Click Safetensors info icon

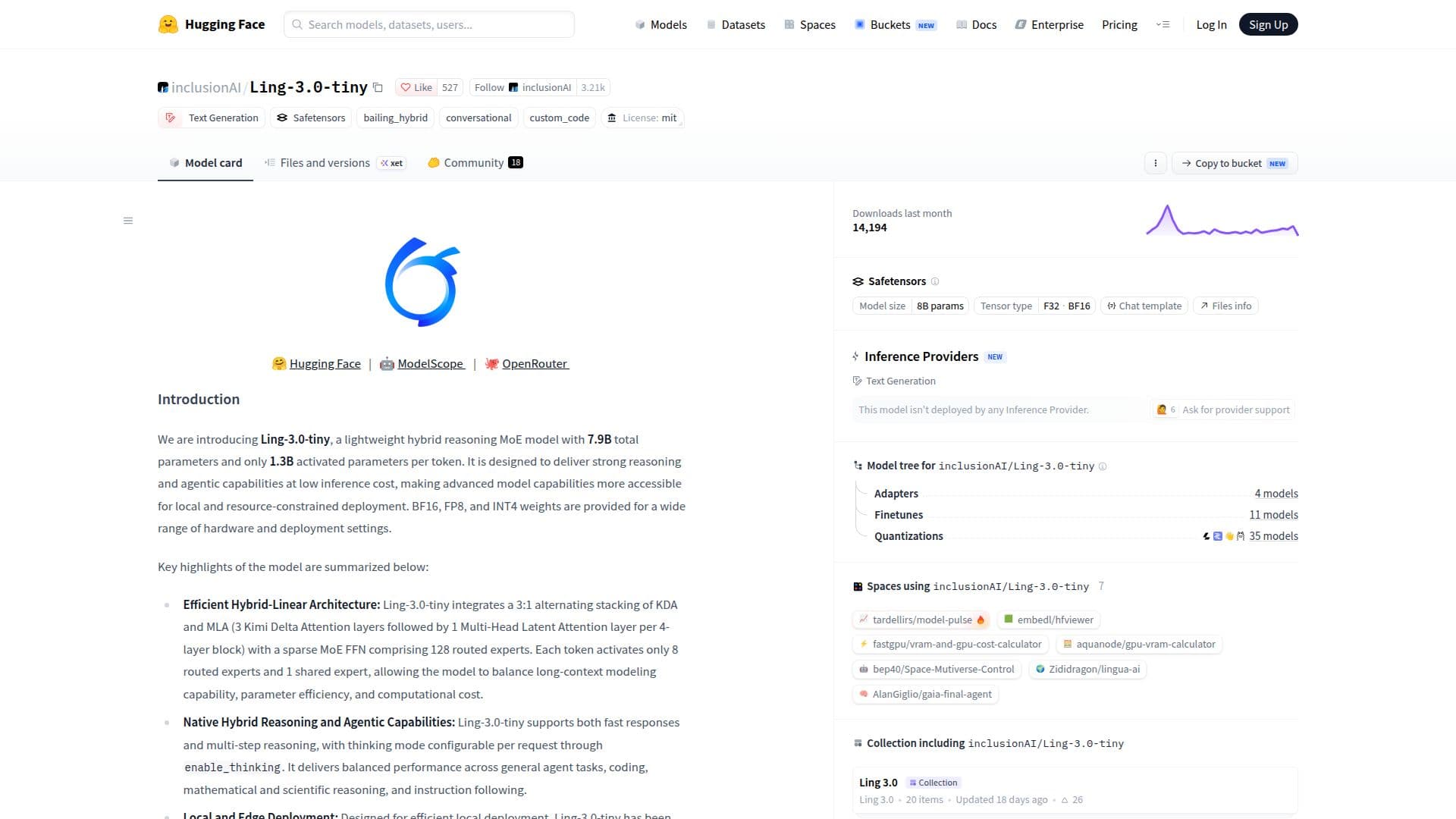click(935, 281)
